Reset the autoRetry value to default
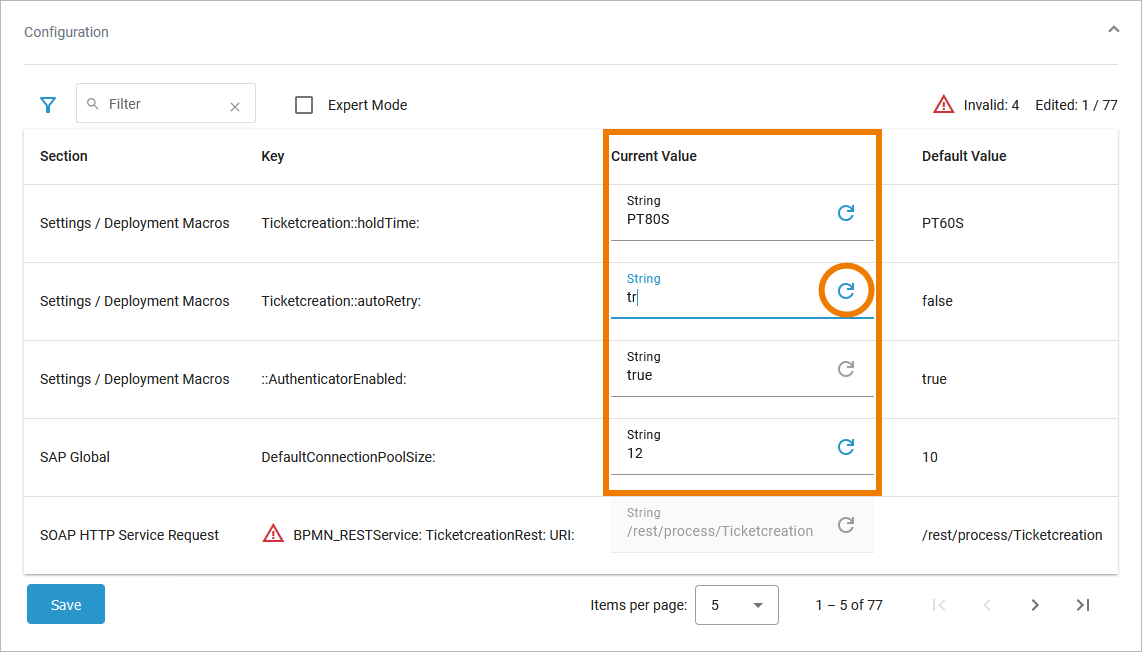This screenshot has height=652, width=1142. [x=846, y=291]
